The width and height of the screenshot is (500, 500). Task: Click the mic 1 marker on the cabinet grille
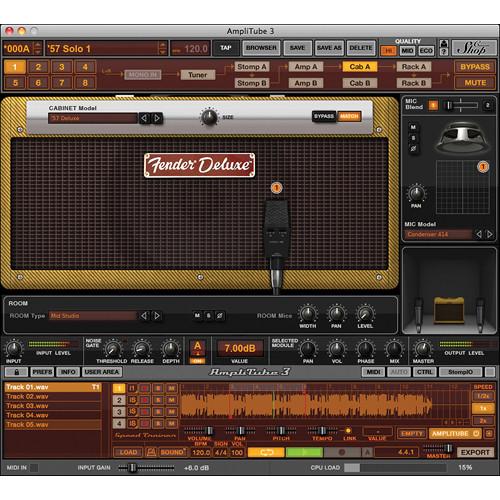pyautogui.click(x=276, y=188)
